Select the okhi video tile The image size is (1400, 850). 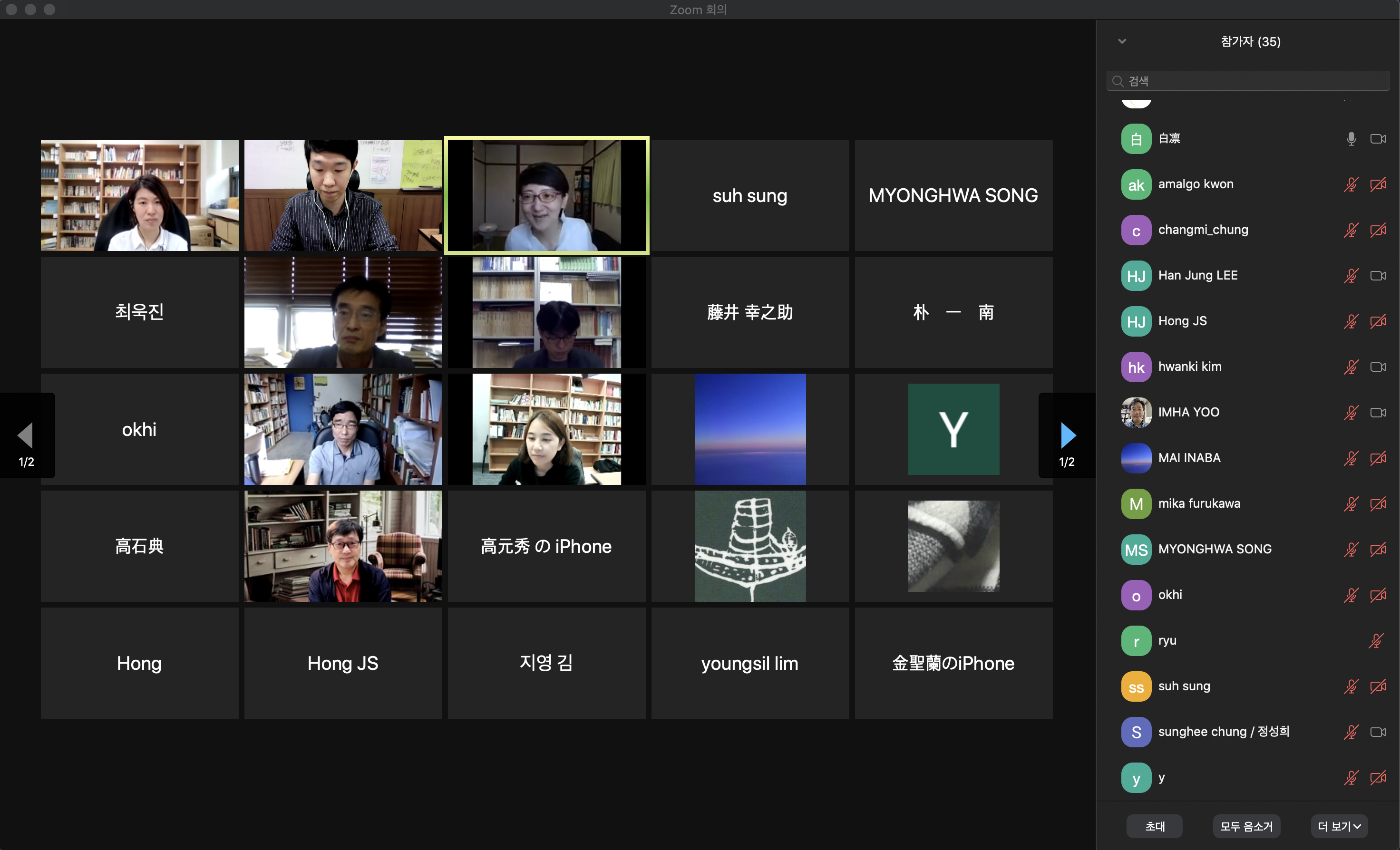(139, 429)
